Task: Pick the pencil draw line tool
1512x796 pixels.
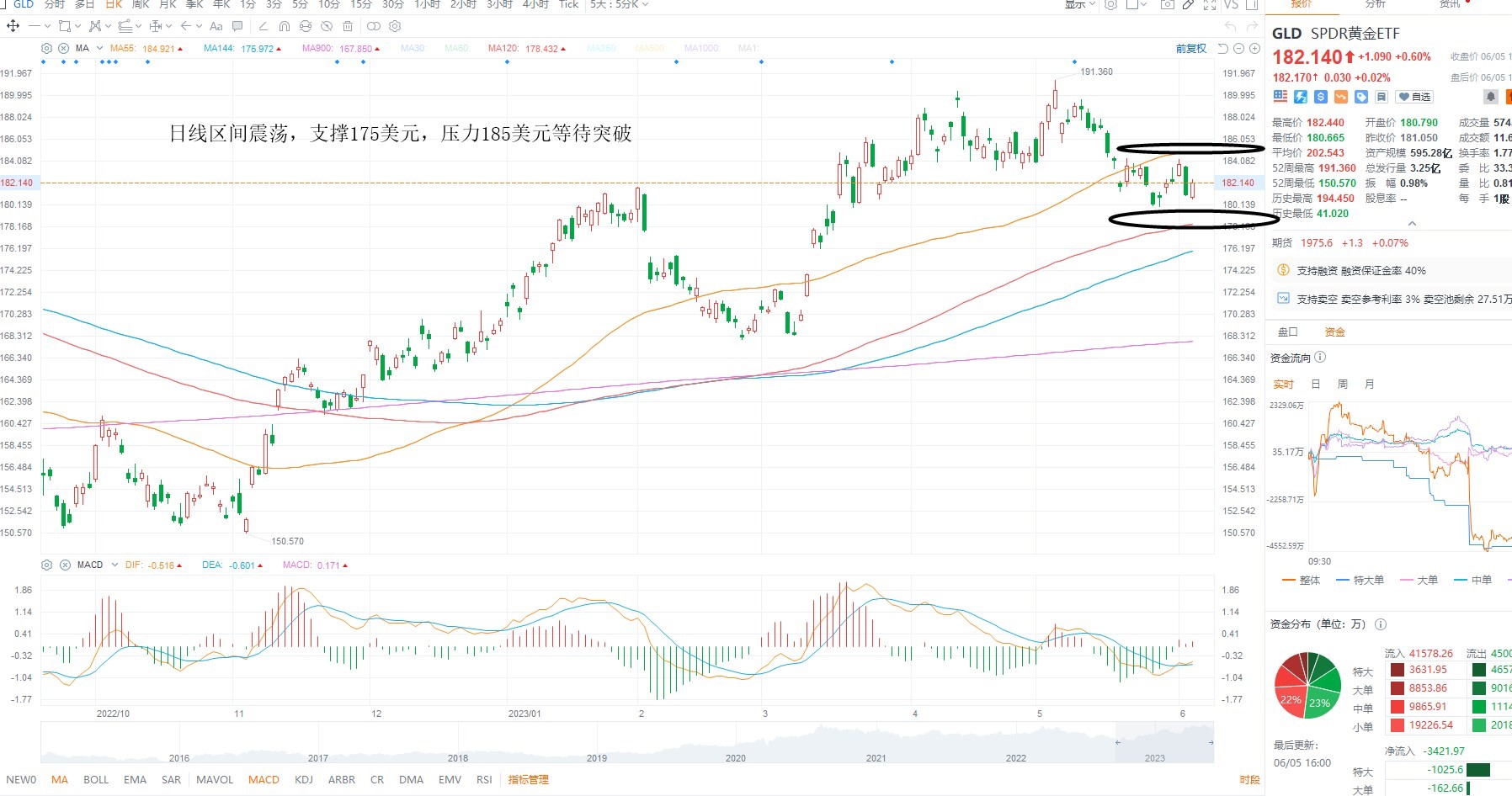Action: tap(263, 26)
